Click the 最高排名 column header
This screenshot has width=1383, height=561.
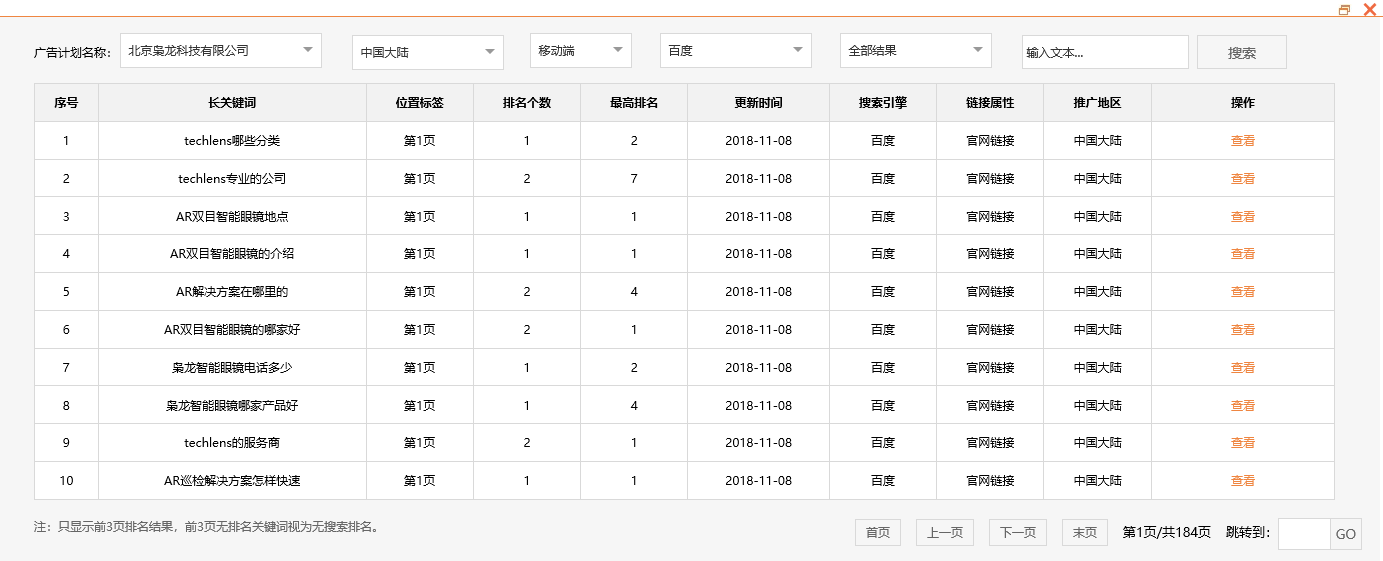coord(634,103)
